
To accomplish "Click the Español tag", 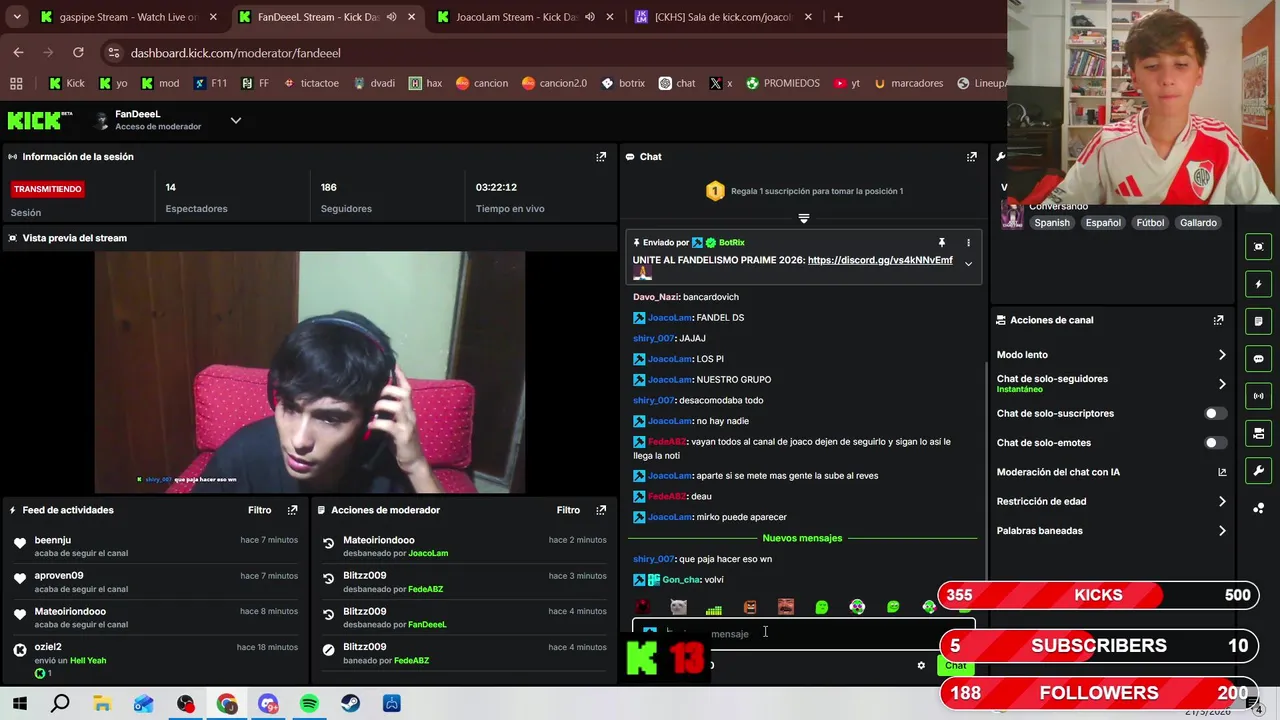I will tap(1103, 223).
